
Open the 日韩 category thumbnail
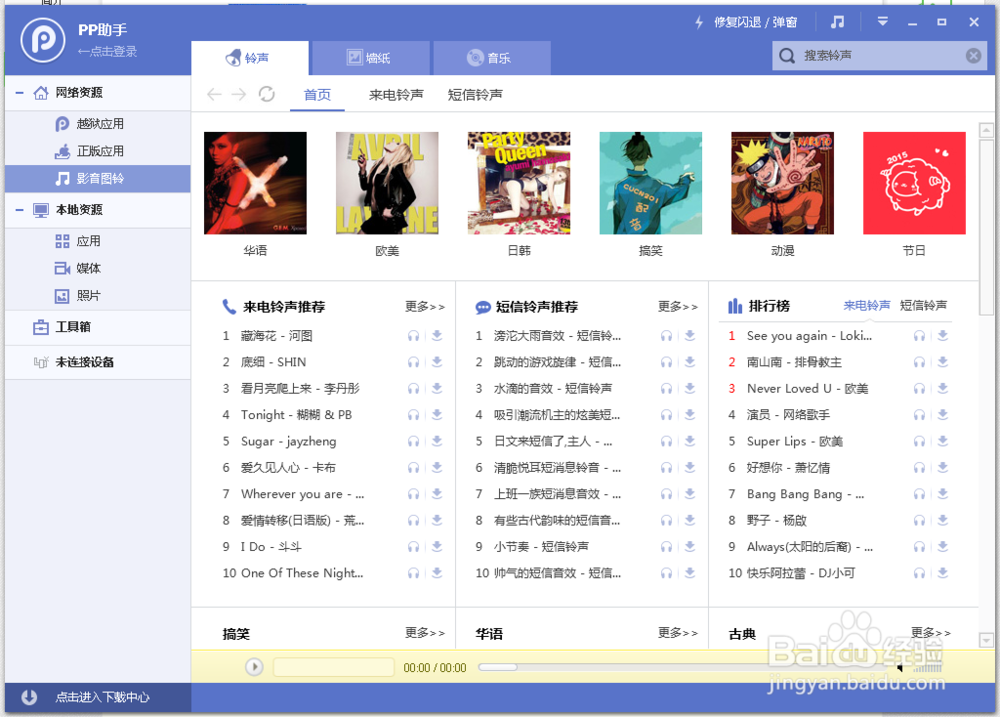(519, 183)
